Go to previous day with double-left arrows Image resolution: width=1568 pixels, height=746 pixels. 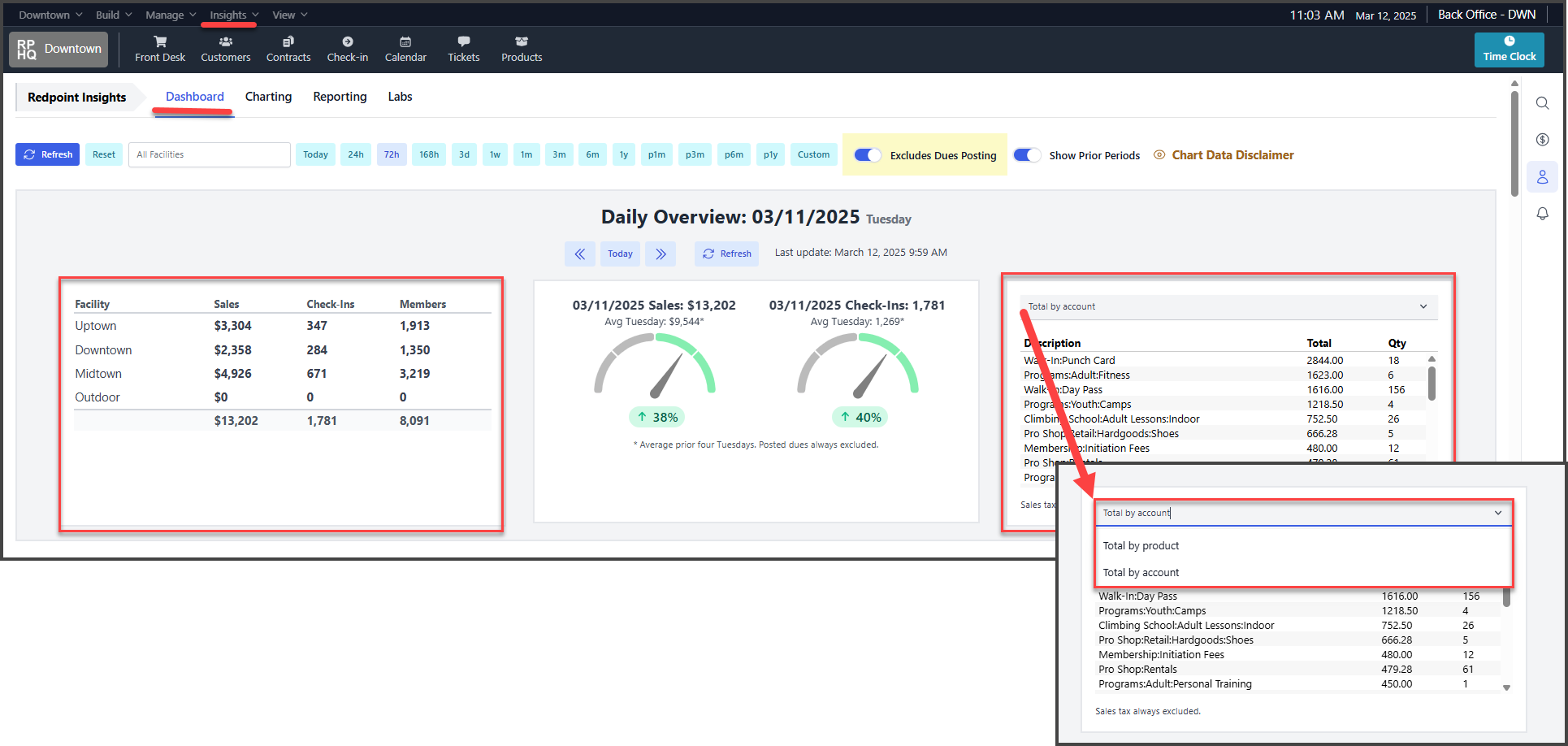(x=580, y=254)
